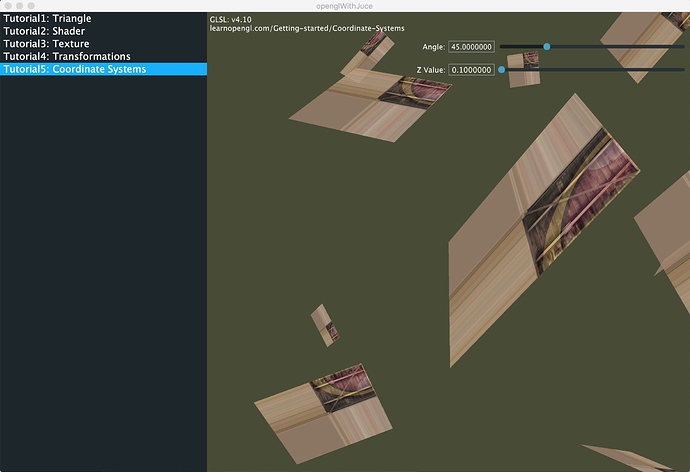Click the 'GLSL: v4.10' text
690x472 pixels.
(231, 19)
